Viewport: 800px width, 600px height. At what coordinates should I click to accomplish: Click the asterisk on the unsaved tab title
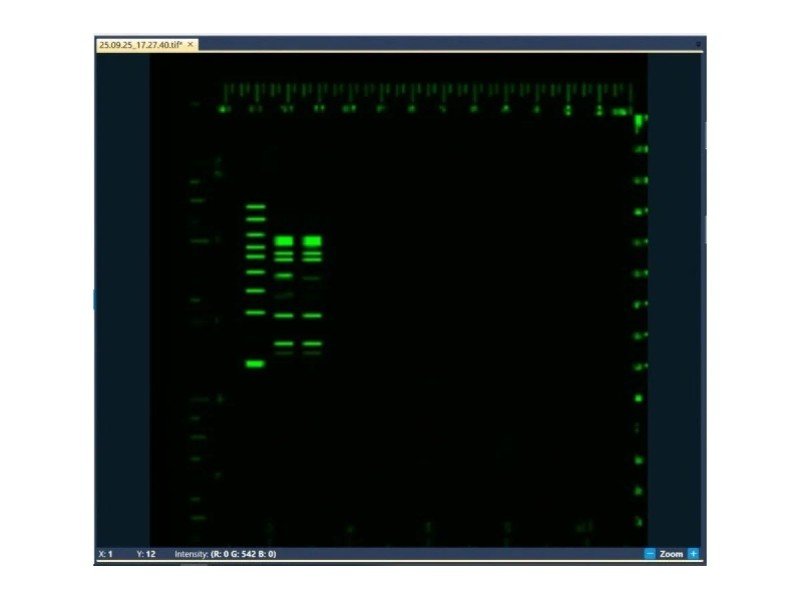178,42
